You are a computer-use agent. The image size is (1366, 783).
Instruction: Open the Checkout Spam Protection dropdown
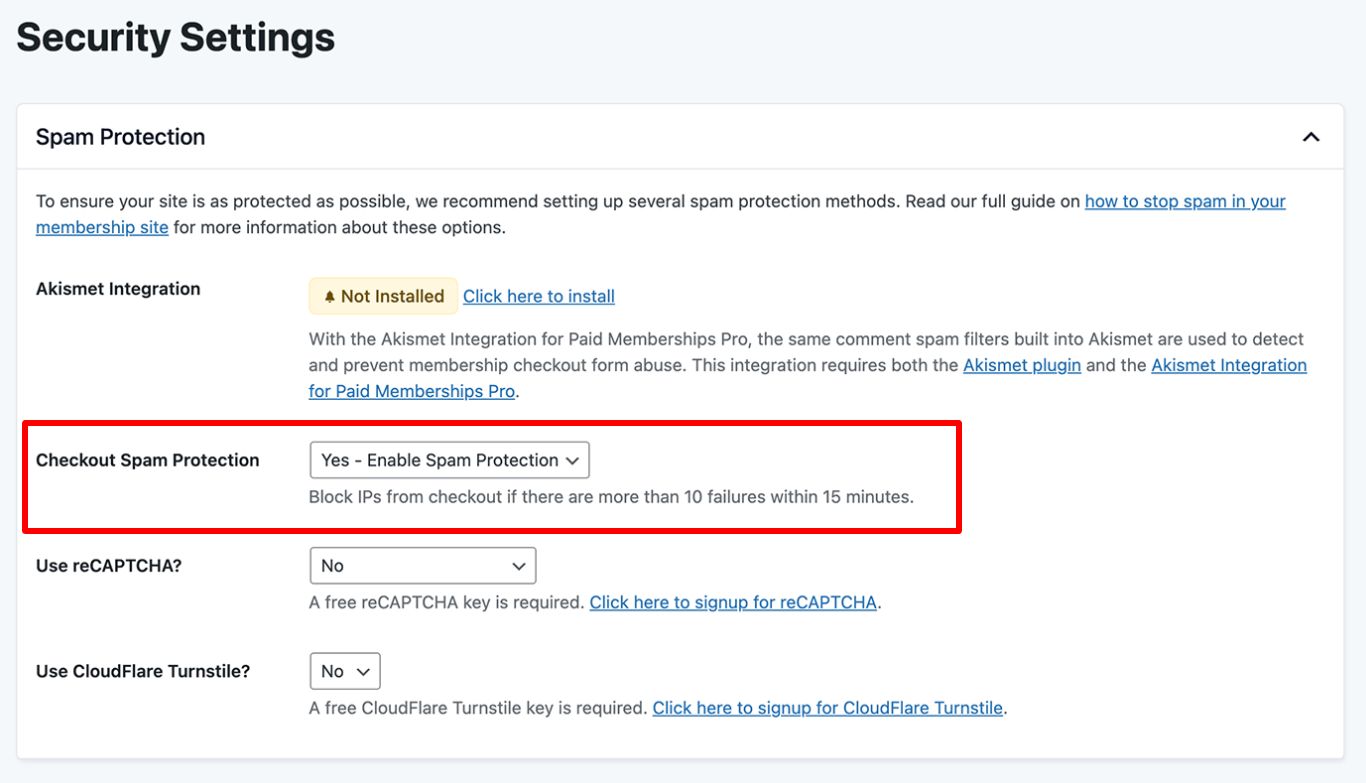[448, 460]
